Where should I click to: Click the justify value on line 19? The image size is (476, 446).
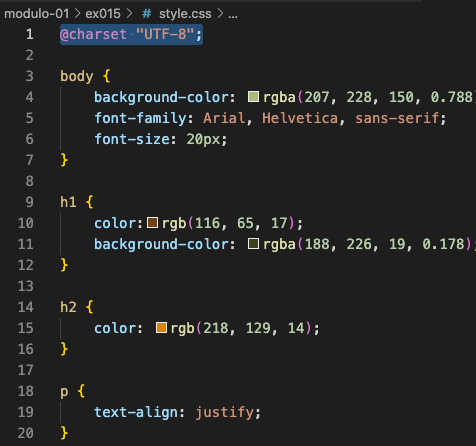coord(224,412)
